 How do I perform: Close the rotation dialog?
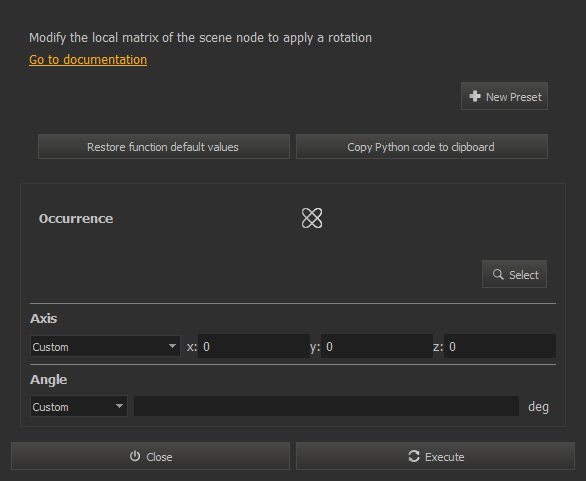click(x=150, y=456)
